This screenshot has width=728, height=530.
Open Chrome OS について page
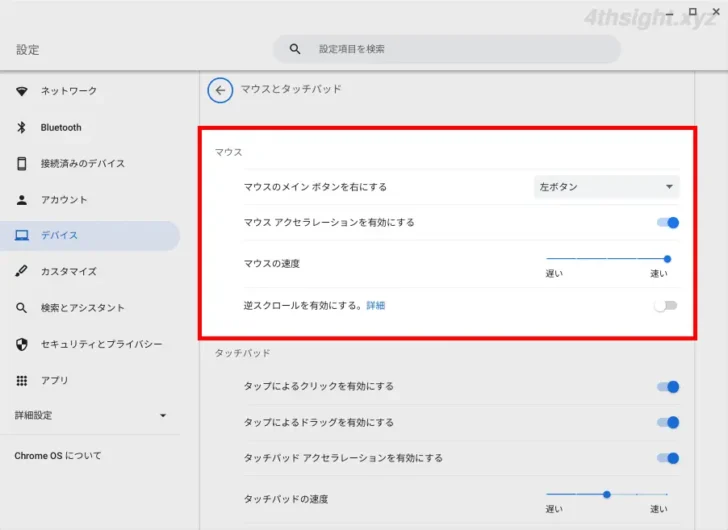tap(58, 456)
